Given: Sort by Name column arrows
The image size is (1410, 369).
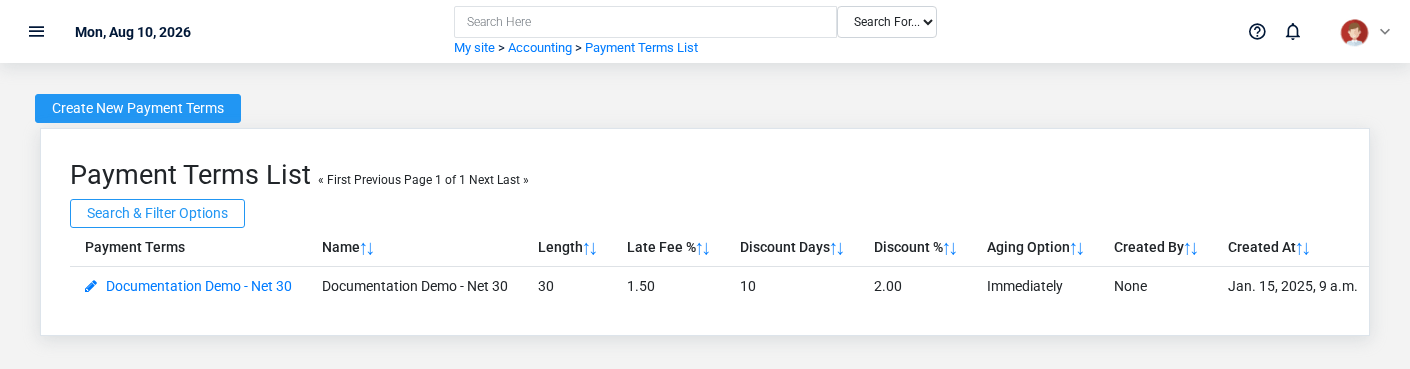Looking at the screenshot, I should coord(367,248).
